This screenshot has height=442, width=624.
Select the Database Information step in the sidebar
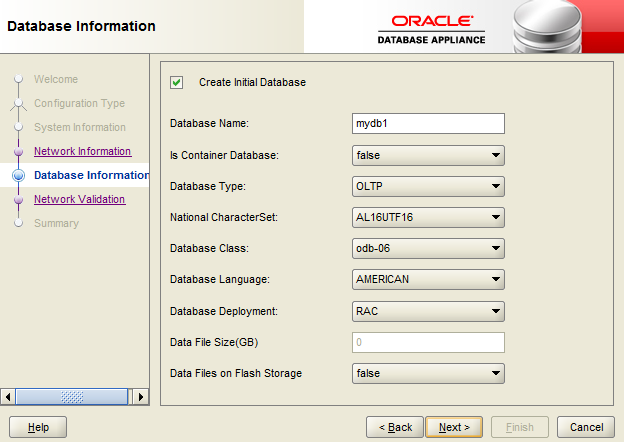92,175
